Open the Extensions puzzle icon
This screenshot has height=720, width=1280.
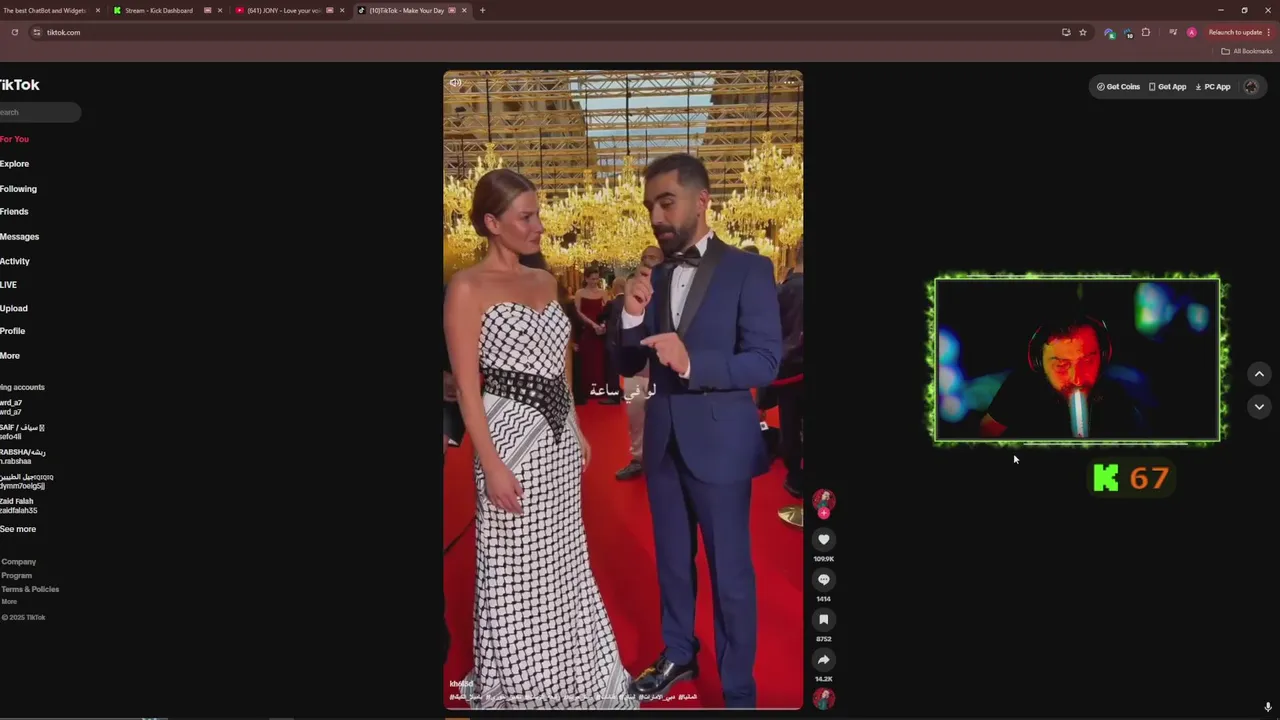(1146, 32)
